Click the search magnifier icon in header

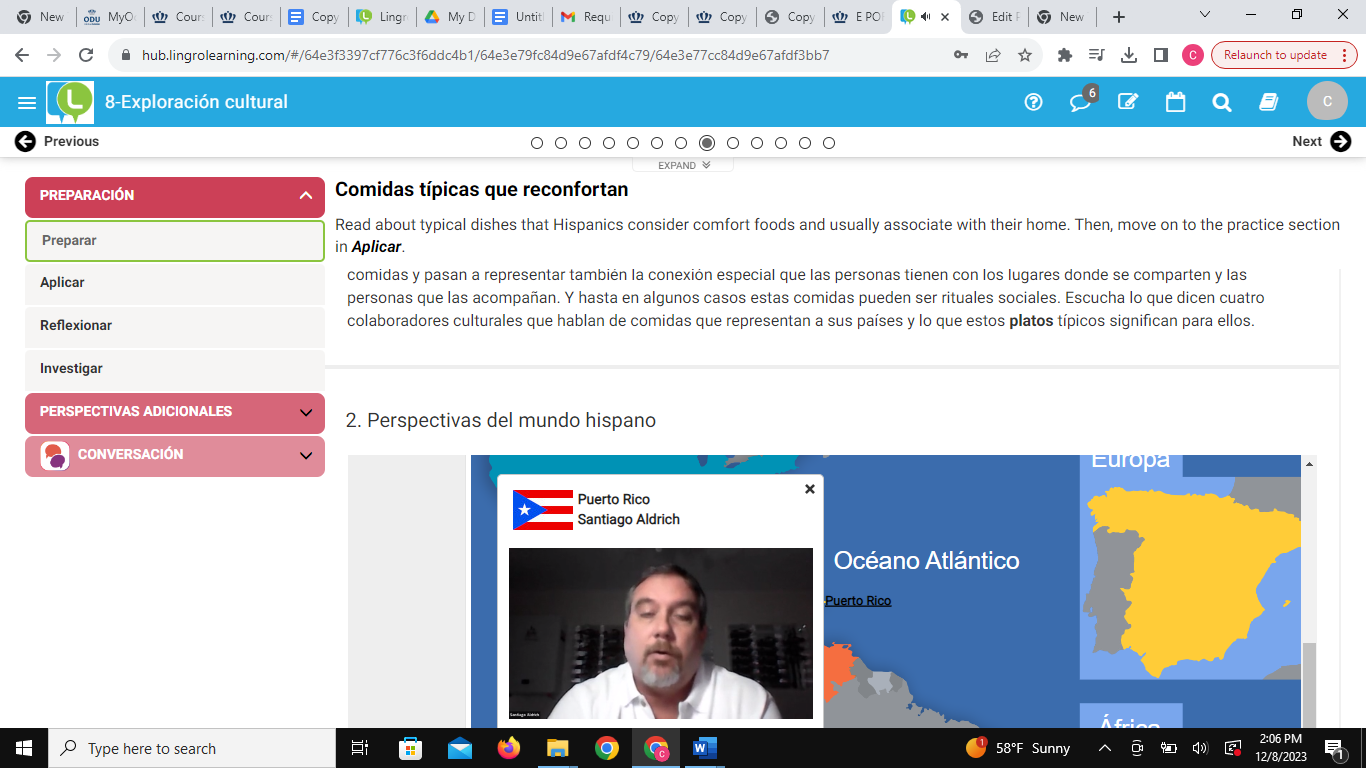click(1221, 102)
